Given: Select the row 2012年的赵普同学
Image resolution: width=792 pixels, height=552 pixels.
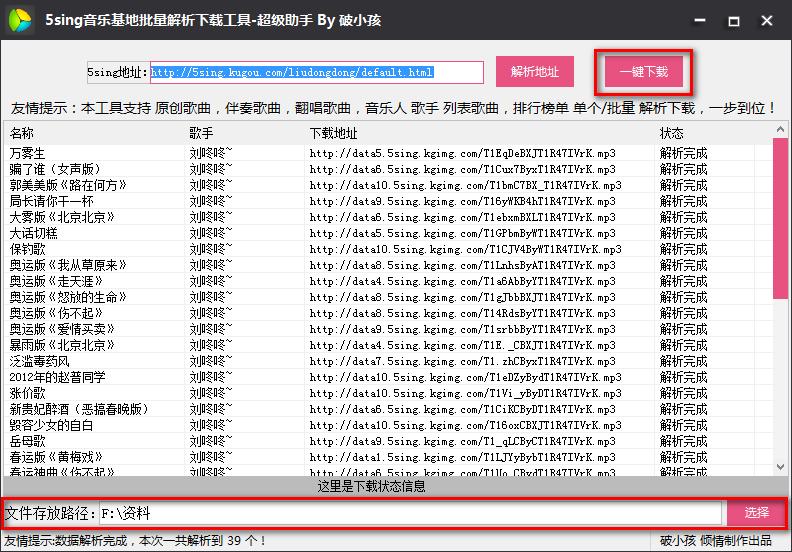Looking at the screenshot, I should (388, 377).
